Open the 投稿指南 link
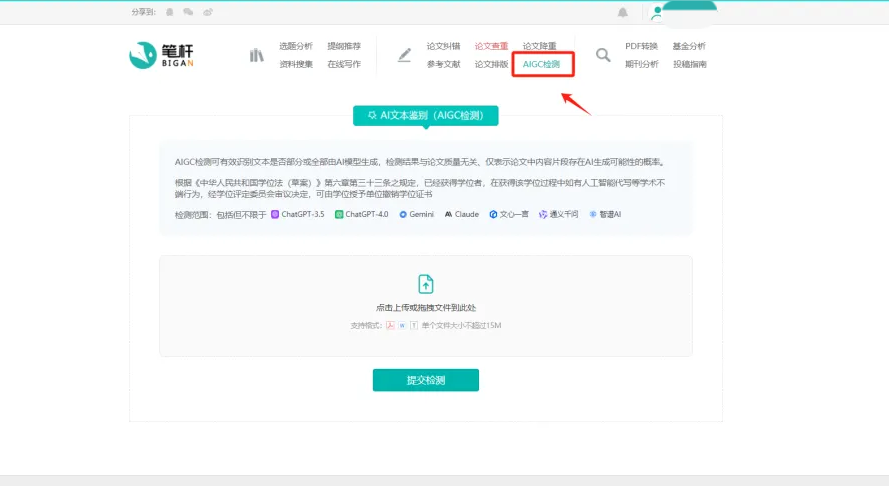The width and height of the screenshot is (889, 486). tap(689, 64)
